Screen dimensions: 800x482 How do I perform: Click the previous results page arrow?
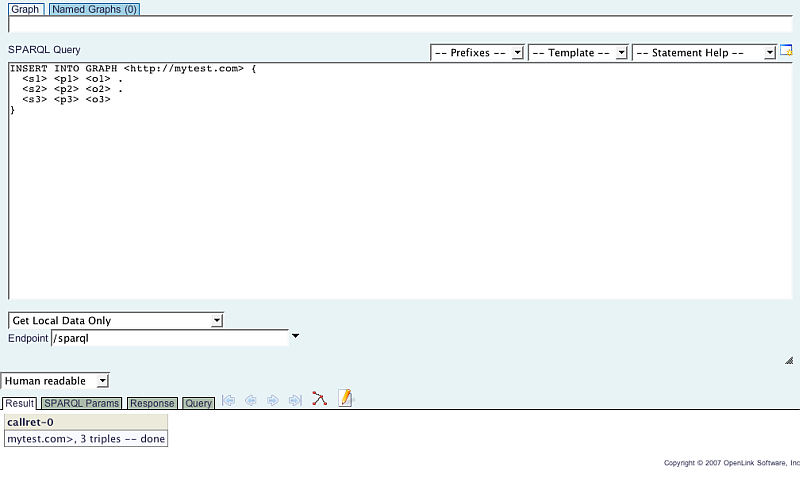click(251, 400)
